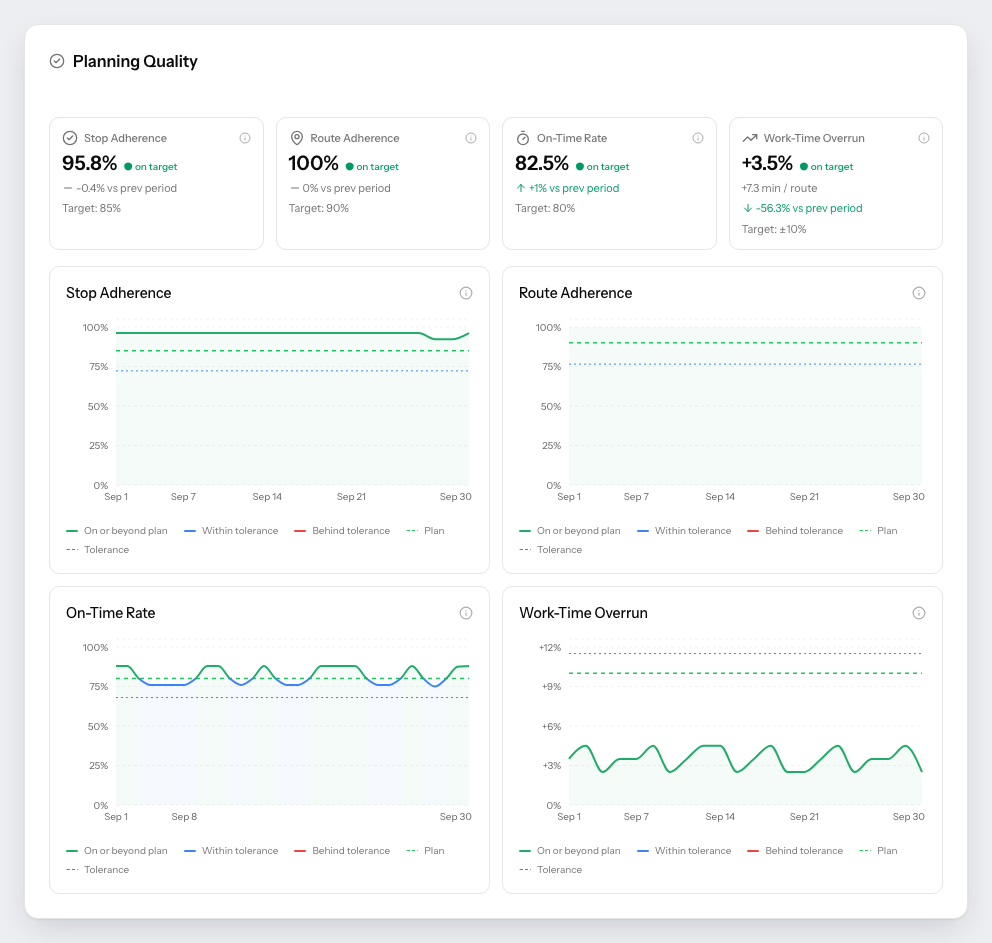Image resolution: width=992 pixels, height=943 pixels.
Task: Click the 82.5% On-Time Rate value
Action: point(542,163)
